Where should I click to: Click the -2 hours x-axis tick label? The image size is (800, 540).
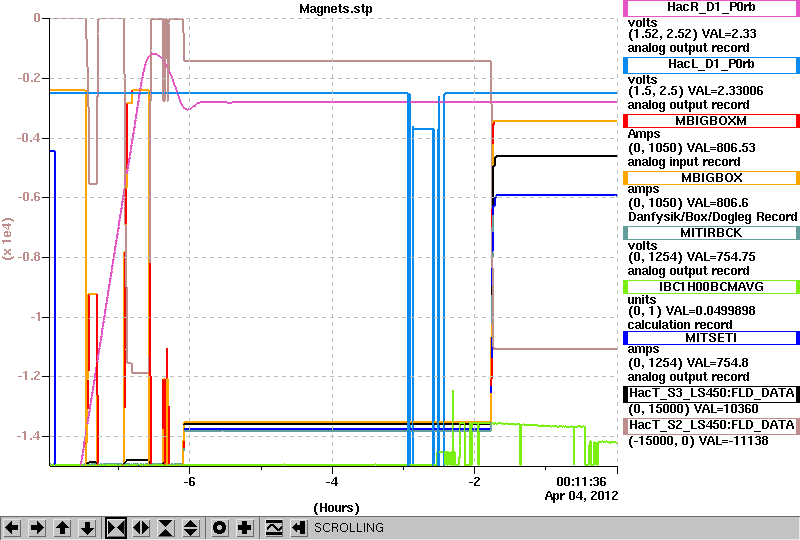[x=474, y=482]
